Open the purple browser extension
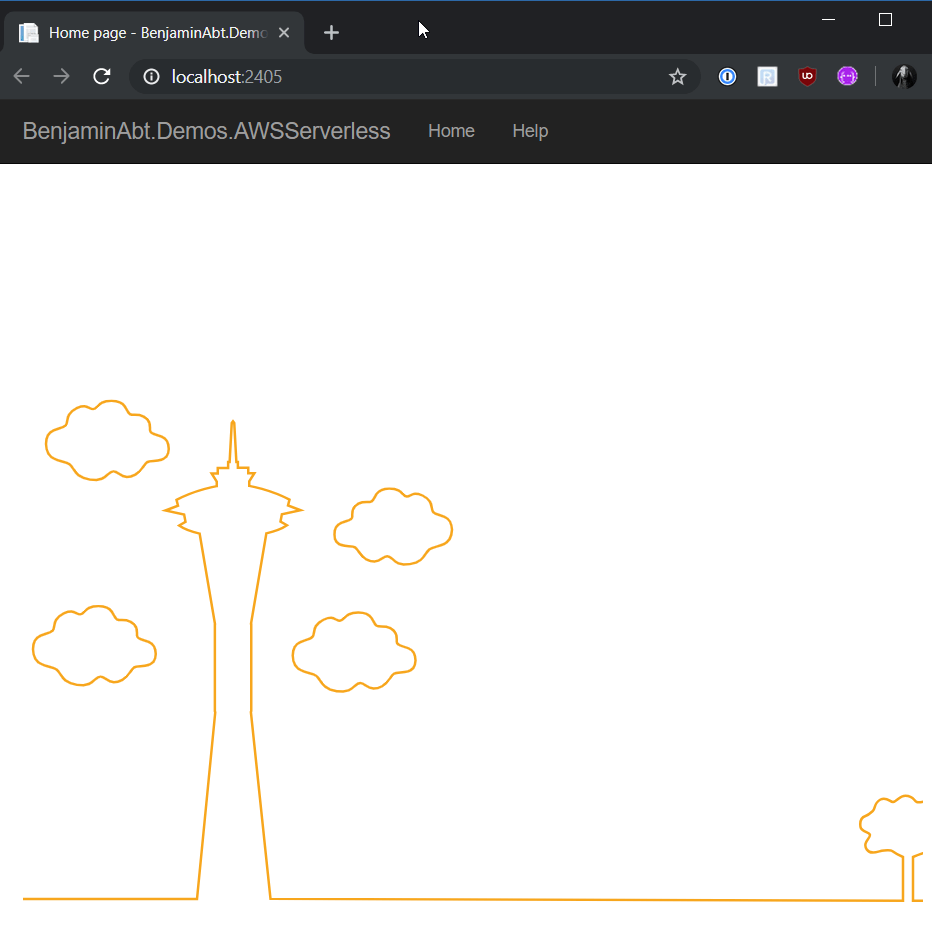This screenshot has height=941, width=932. [x=847, y=76]
